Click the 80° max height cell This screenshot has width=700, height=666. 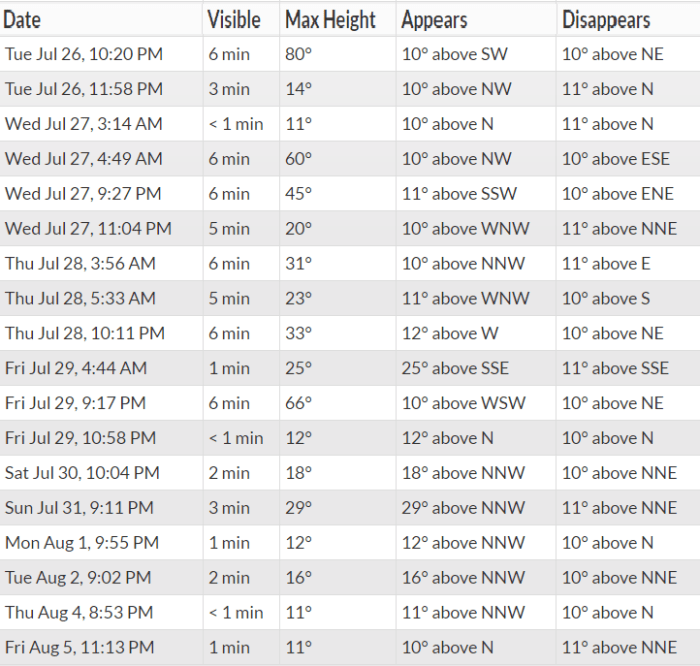[x=298, y=54]
